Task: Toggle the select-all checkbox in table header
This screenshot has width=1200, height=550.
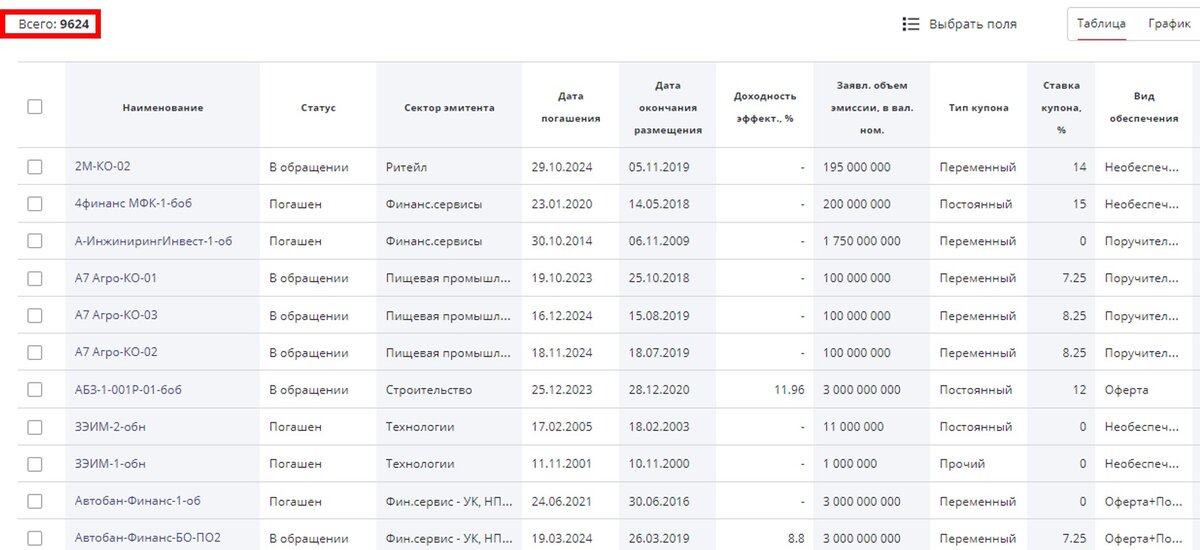Action: point(35,106)
